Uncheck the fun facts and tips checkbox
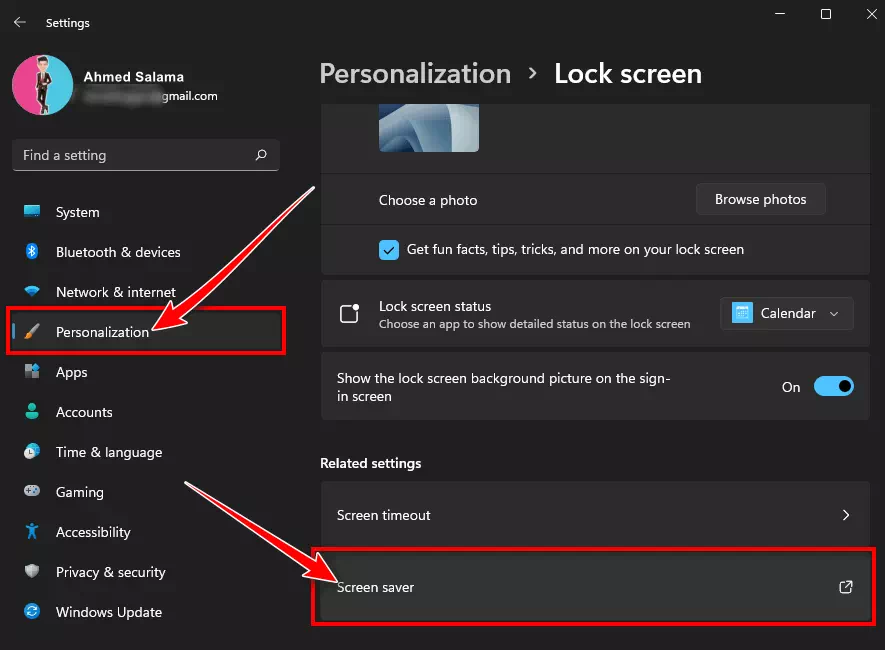The width and height of the screenshot is (885, 650). [x=389, y=249]
